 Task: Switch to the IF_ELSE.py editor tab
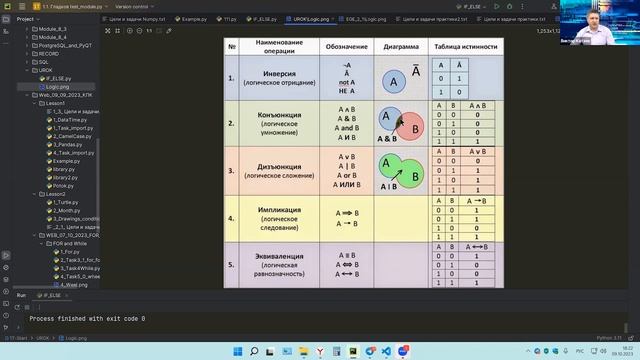point(262,19)
